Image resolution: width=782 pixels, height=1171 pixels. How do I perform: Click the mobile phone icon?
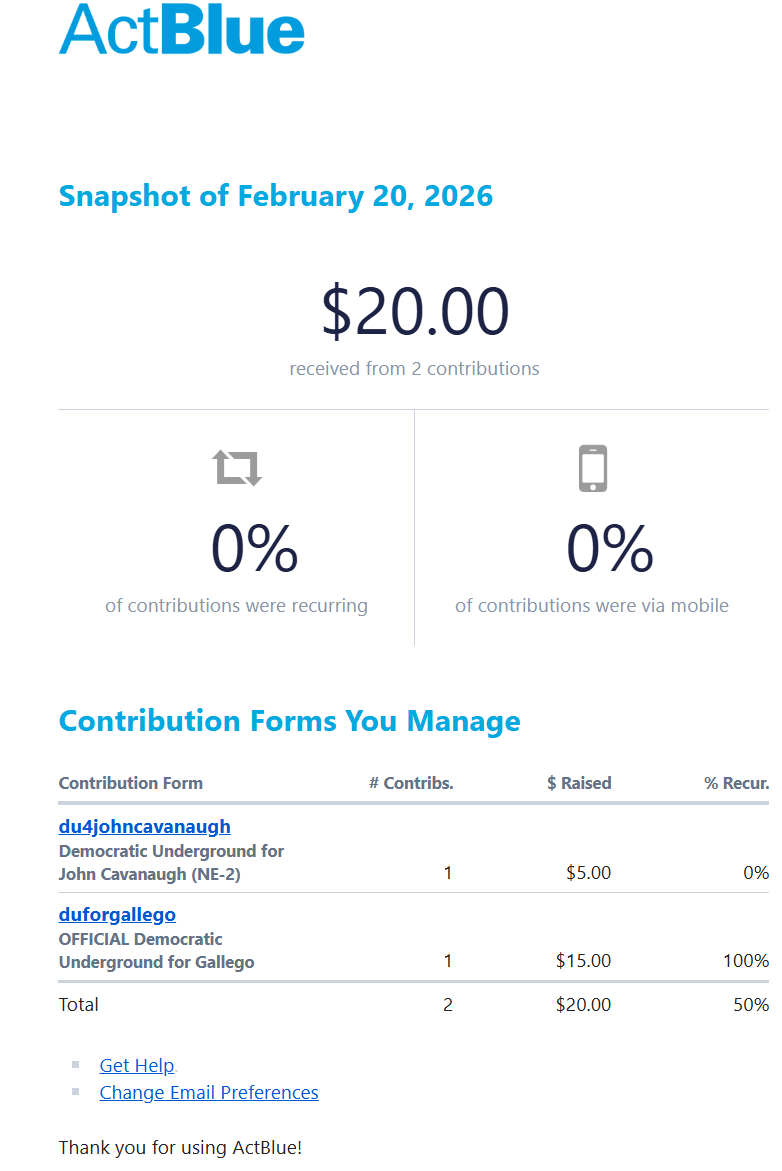pyautogui.click(x=593, y=468)
